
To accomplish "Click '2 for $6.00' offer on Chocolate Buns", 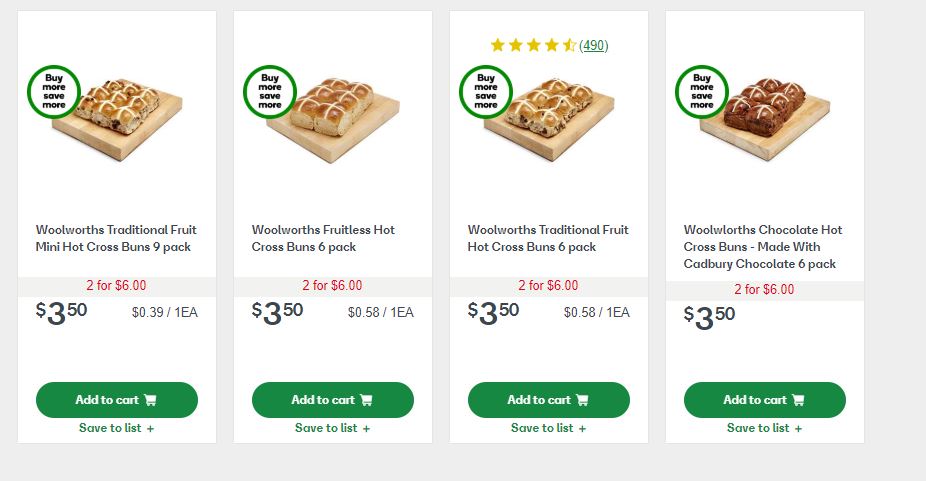I will click(x=765, y=289).
